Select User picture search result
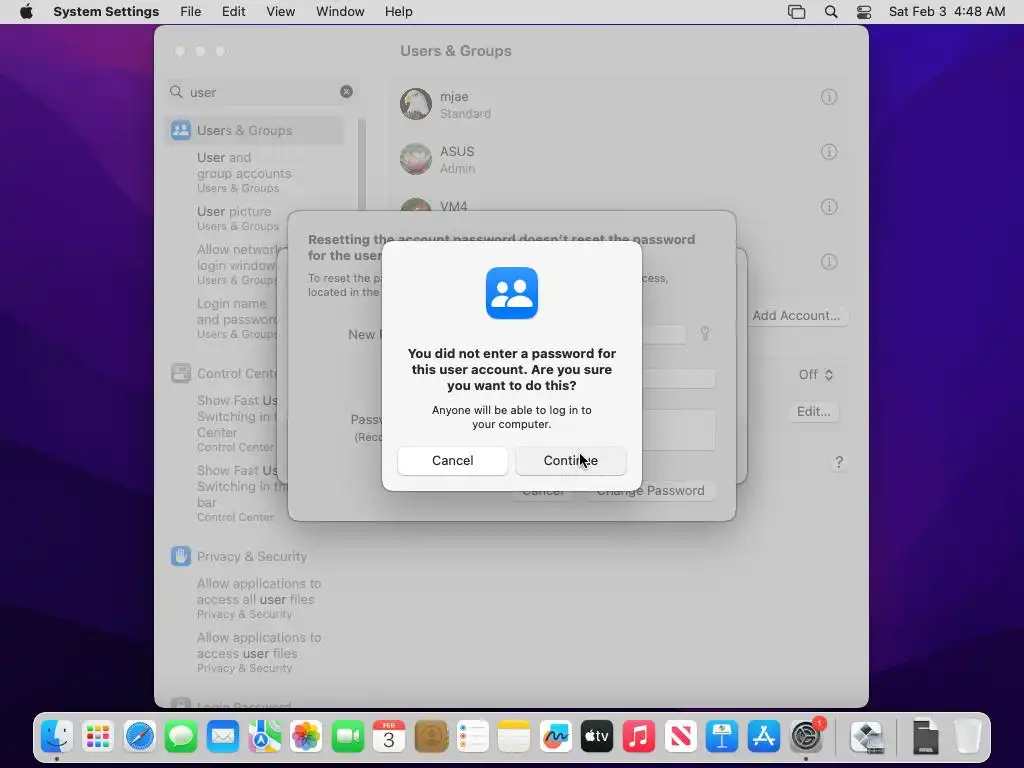This screenshot has height=768, width=1024. tap(238, 218)
